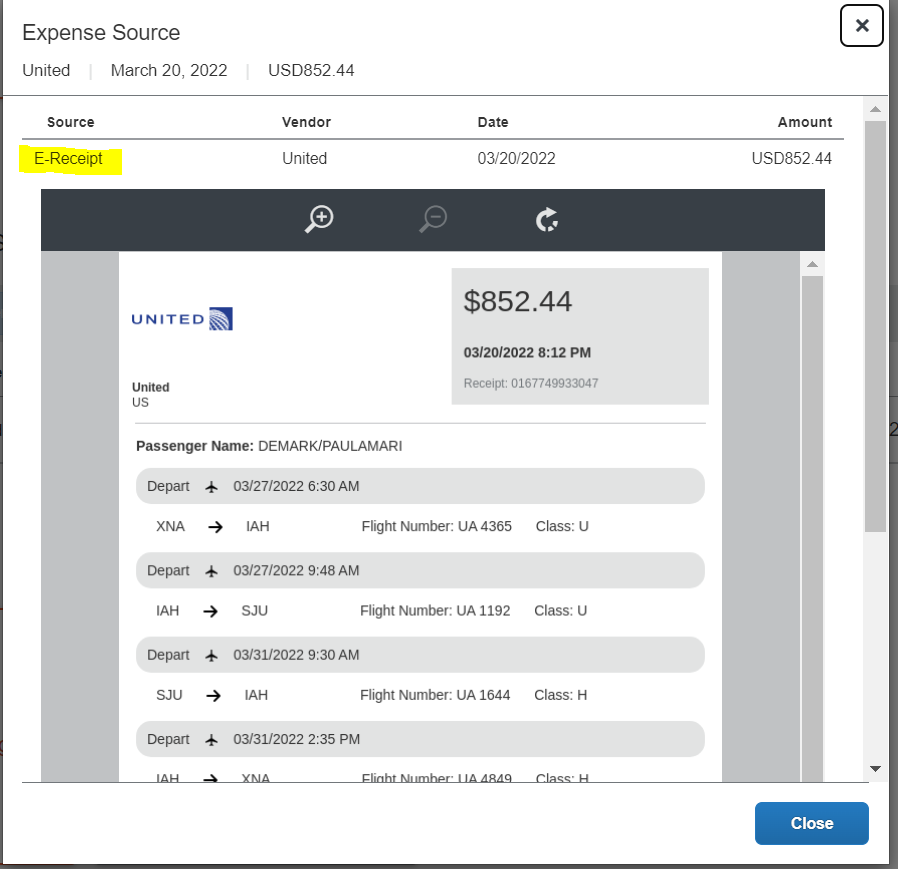Zoom out of the receipt image
The width and height of the screenshot is (898, 869).
pyautogui.click(x=433, y=219)
